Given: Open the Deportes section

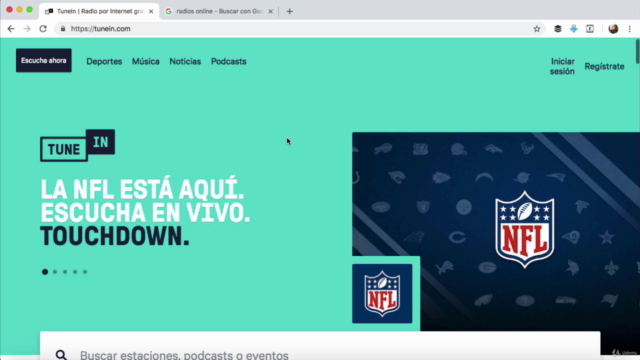Looking at the screenshot, I should pos(104,61).
